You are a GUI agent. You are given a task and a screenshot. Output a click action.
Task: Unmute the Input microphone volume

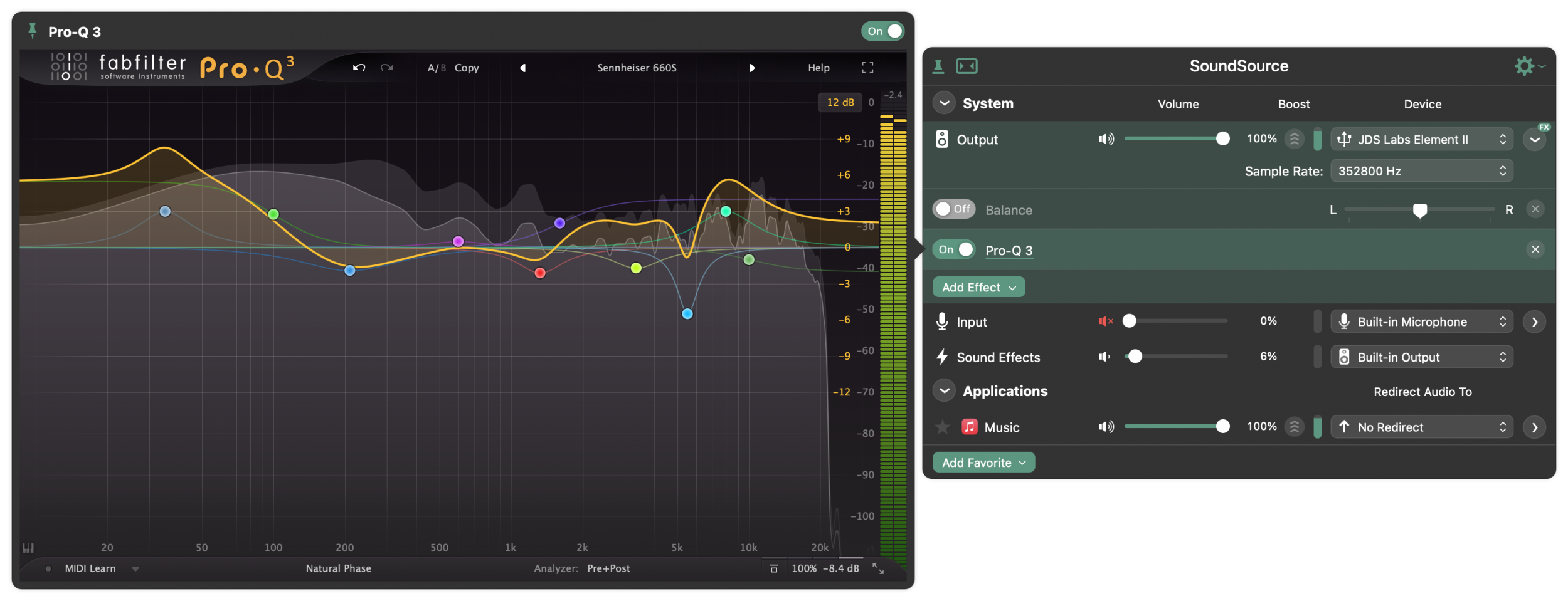[x=1105, y=321]
